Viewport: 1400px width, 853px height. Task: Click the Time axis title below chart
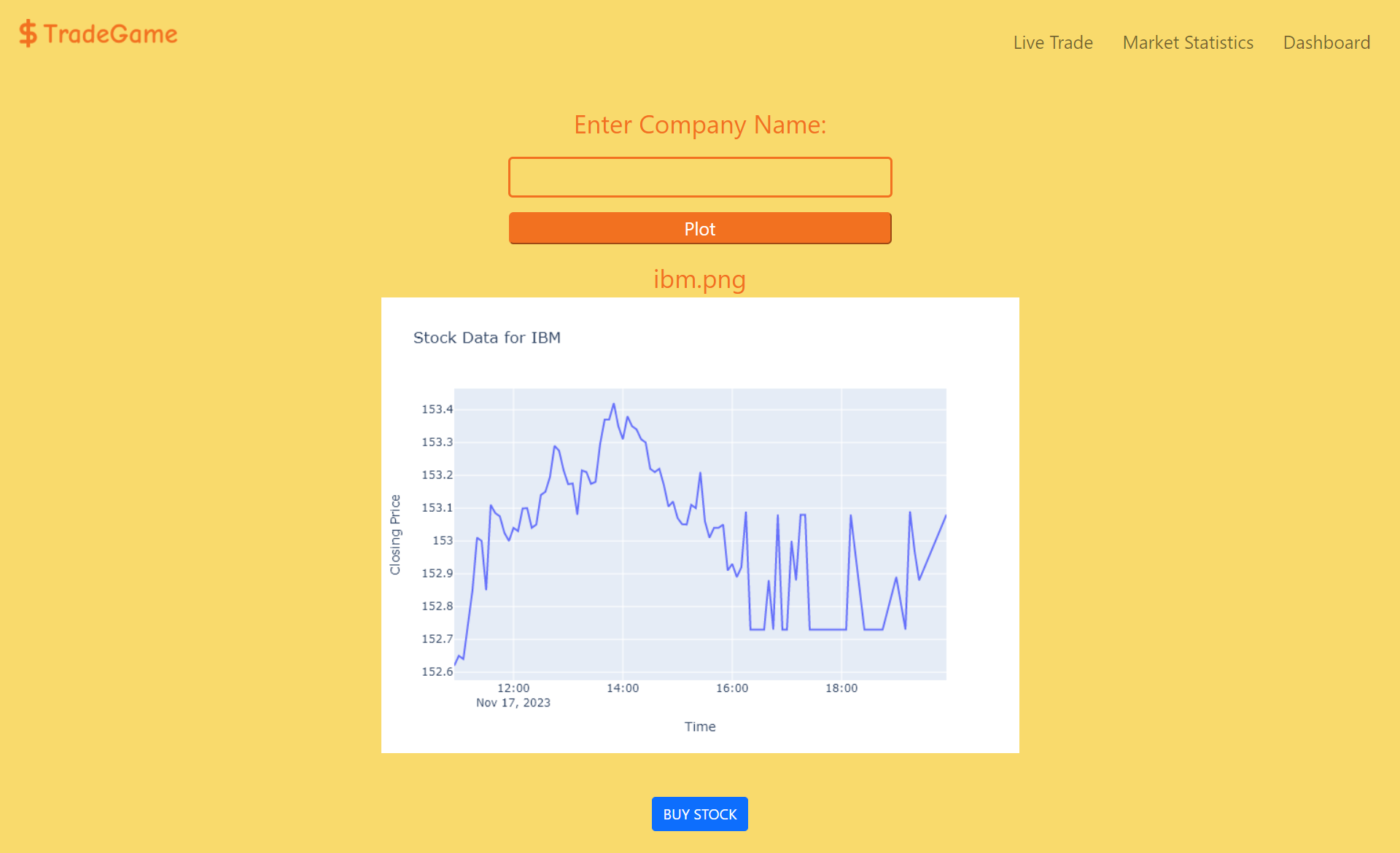[699, 726]
